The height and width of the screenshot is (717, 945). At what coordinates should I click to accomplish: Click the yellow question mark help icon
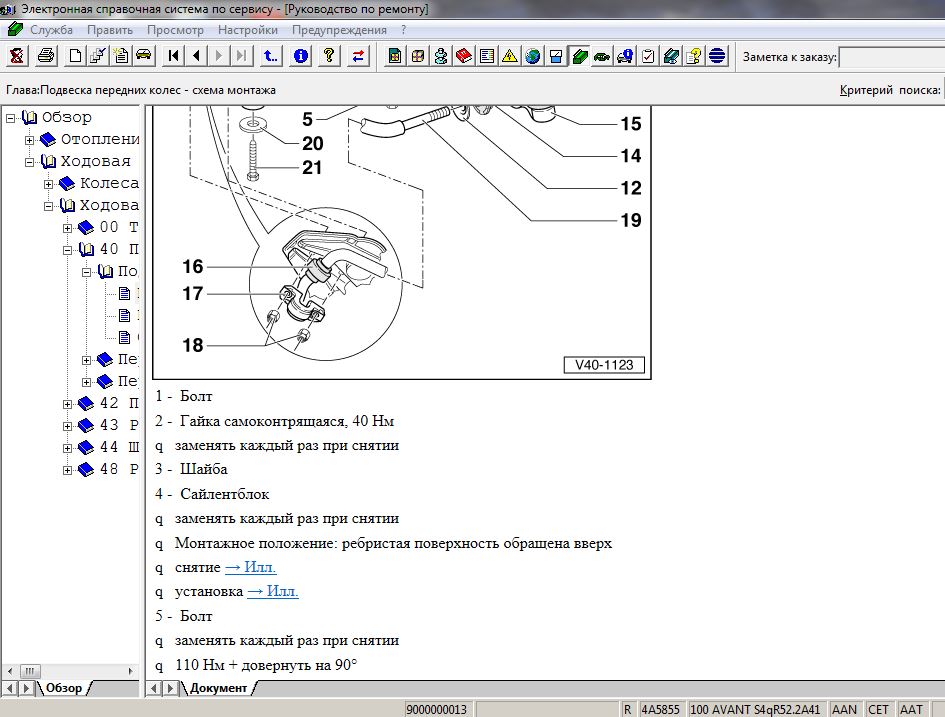coord(327,56)
